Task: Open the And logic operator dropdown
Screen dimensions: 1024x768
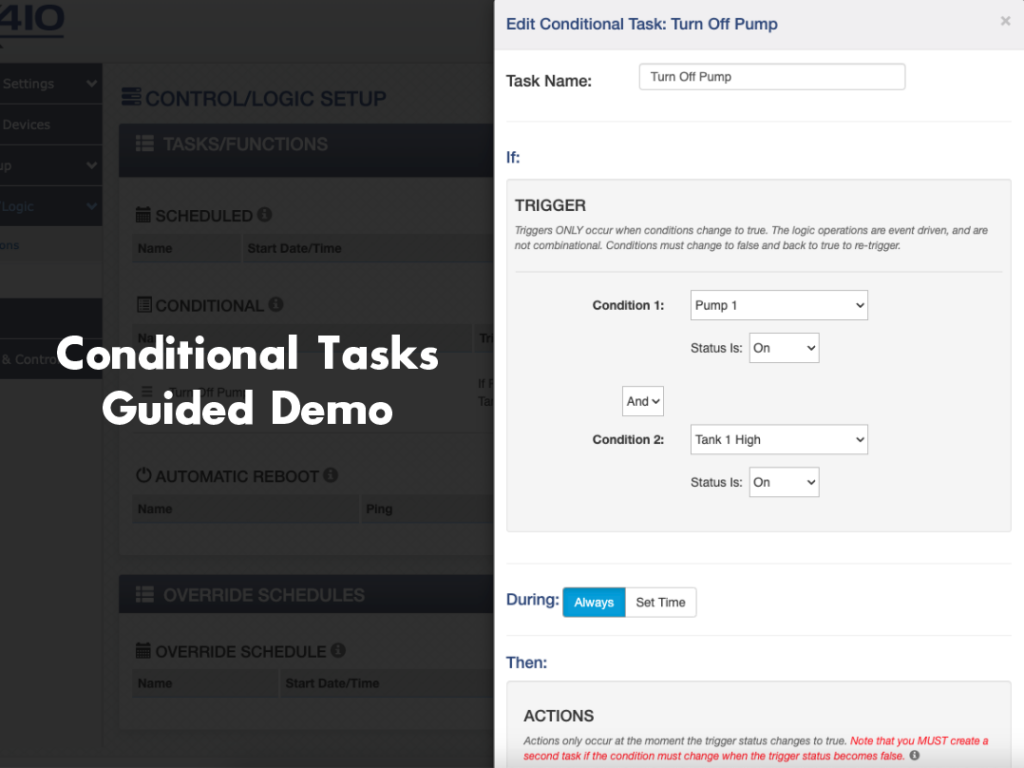Action: coord(643,401)
